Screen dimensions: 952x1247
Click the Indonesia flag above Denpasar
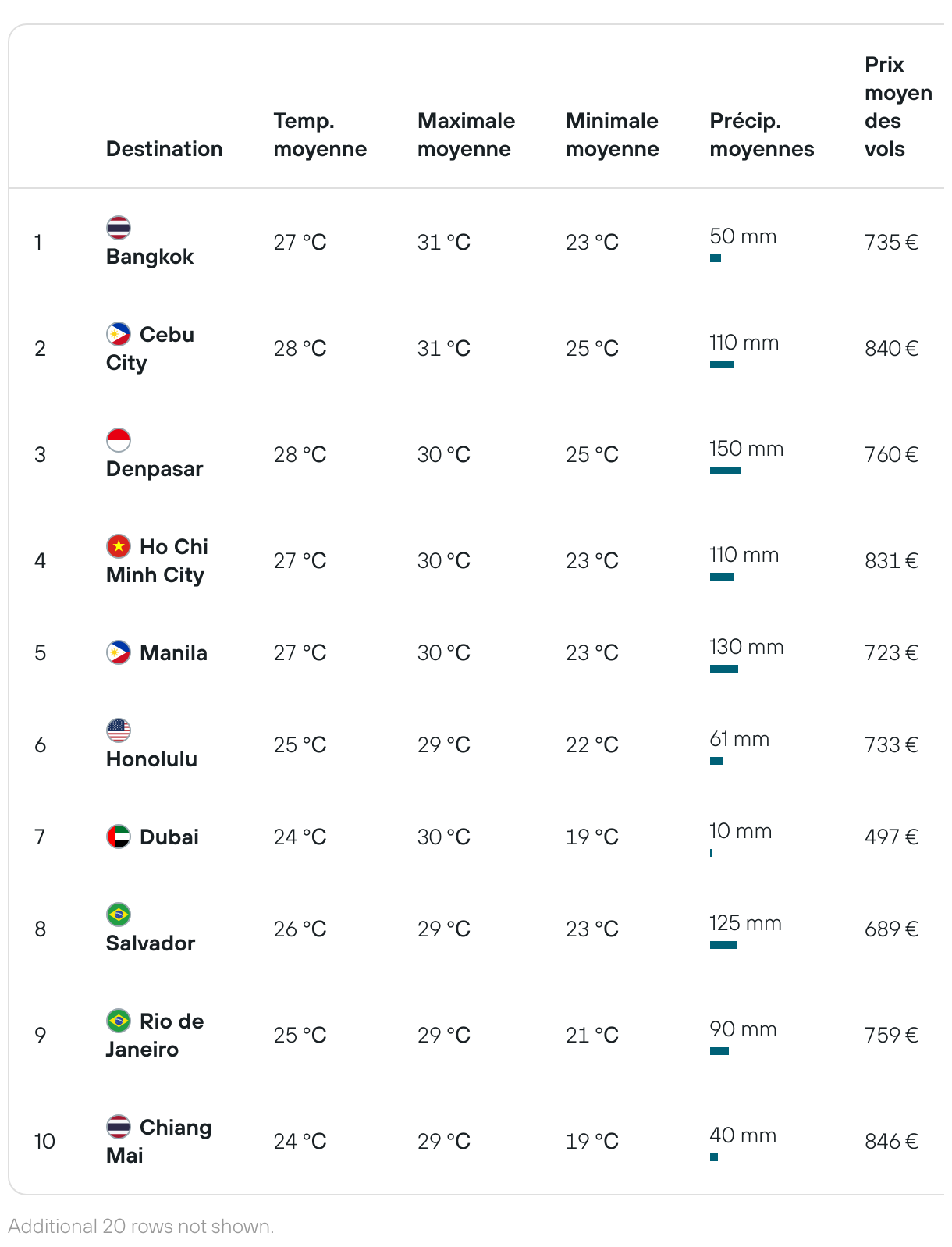tap(119, 440)
